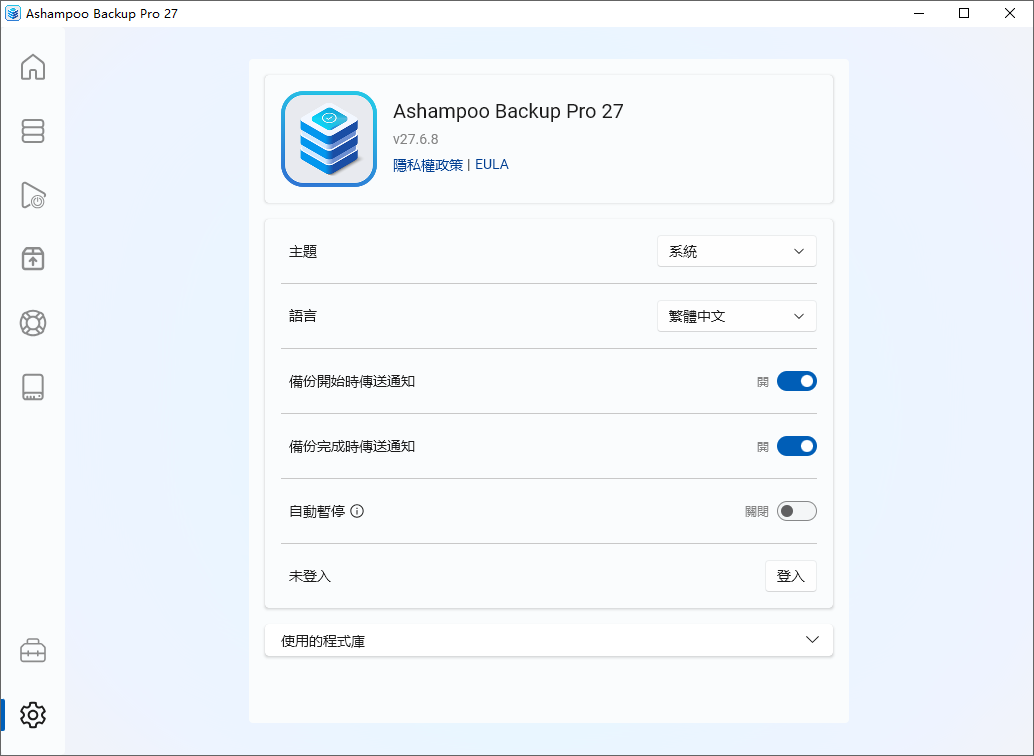This screenshot has width=1034, height=756.
Task: Enable the 自動暫停 toggle
Action: [x=797, y=511]
